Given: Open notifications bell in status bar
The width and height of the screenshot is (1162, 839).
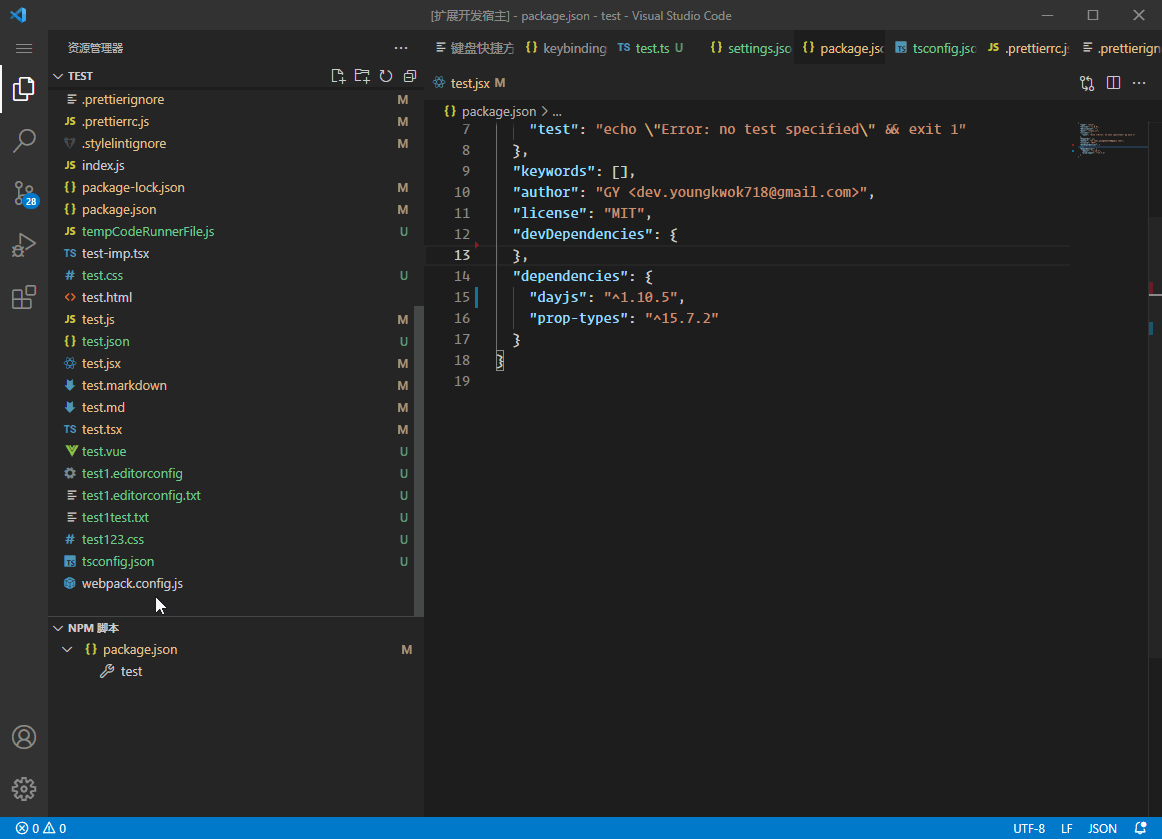Looking at the screenshot, I should click(1141, 828).
